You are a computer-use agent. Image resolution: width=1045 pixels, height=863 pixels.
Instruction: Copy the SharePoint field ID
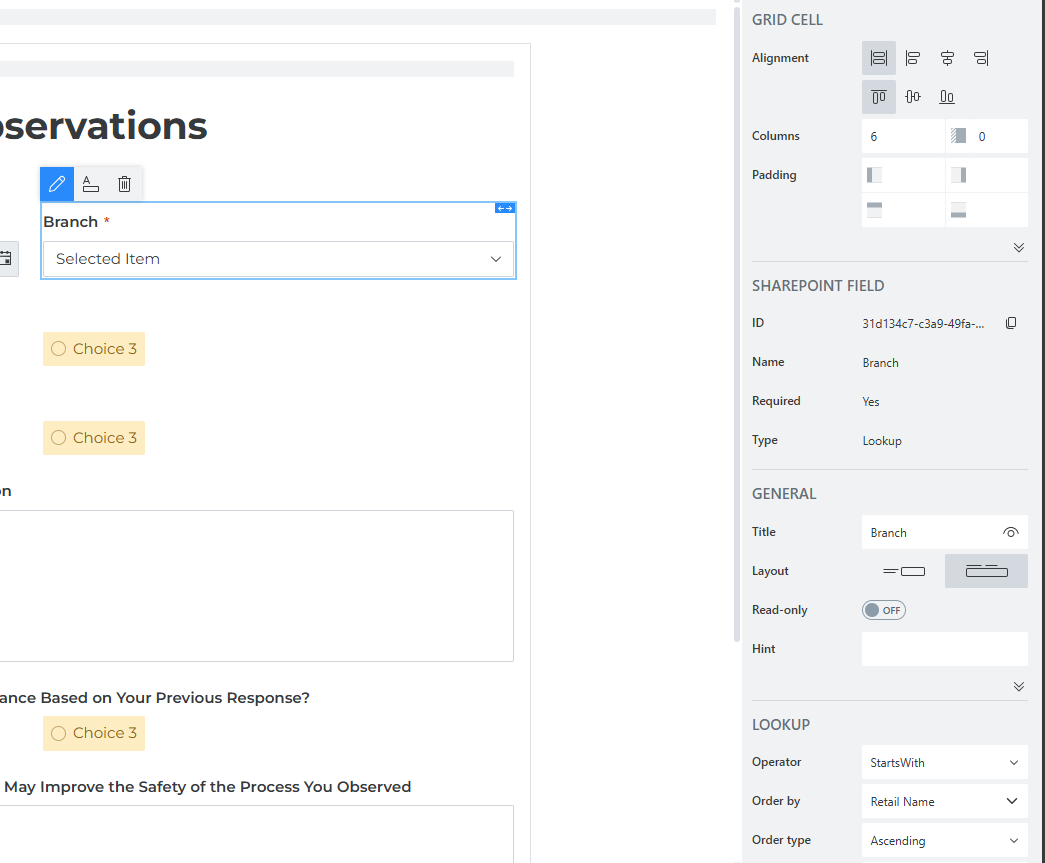click(1011, 323)
